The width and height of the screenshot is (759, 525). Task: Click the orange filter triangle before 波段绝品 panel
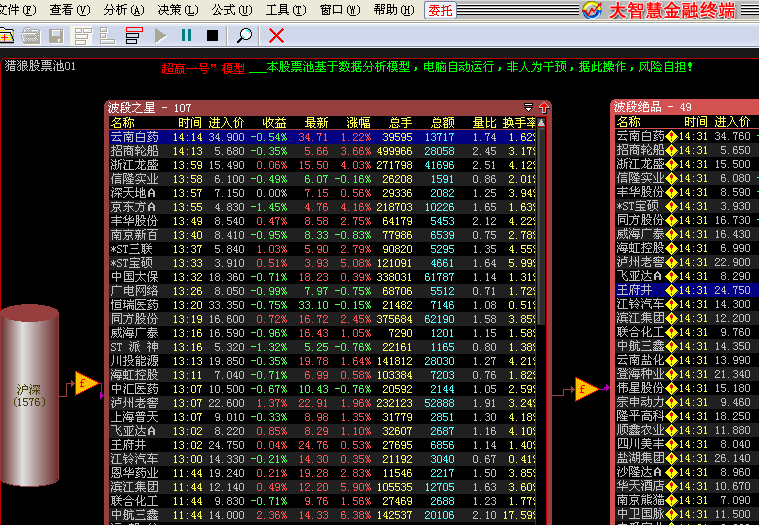pyautogui.click(x=586, y=389)
